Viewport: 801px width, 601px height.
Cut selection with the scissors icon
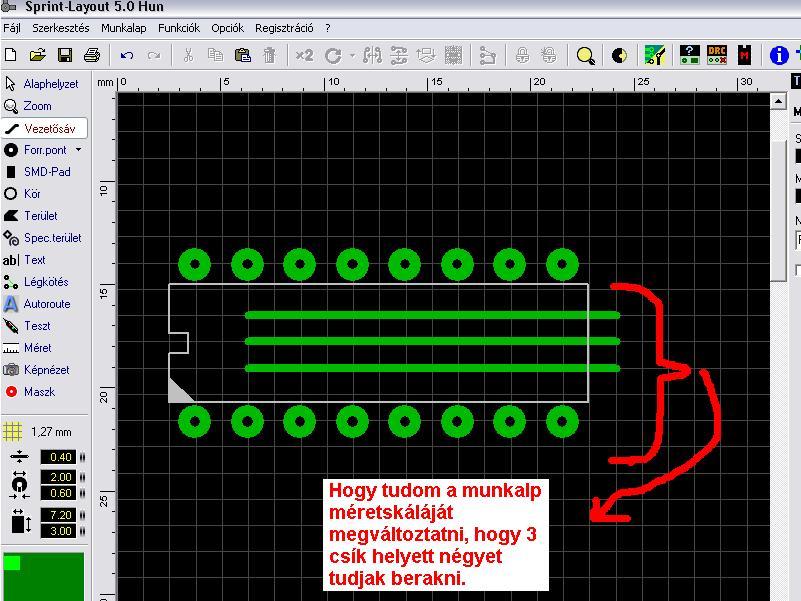click(x=189, y=55)
